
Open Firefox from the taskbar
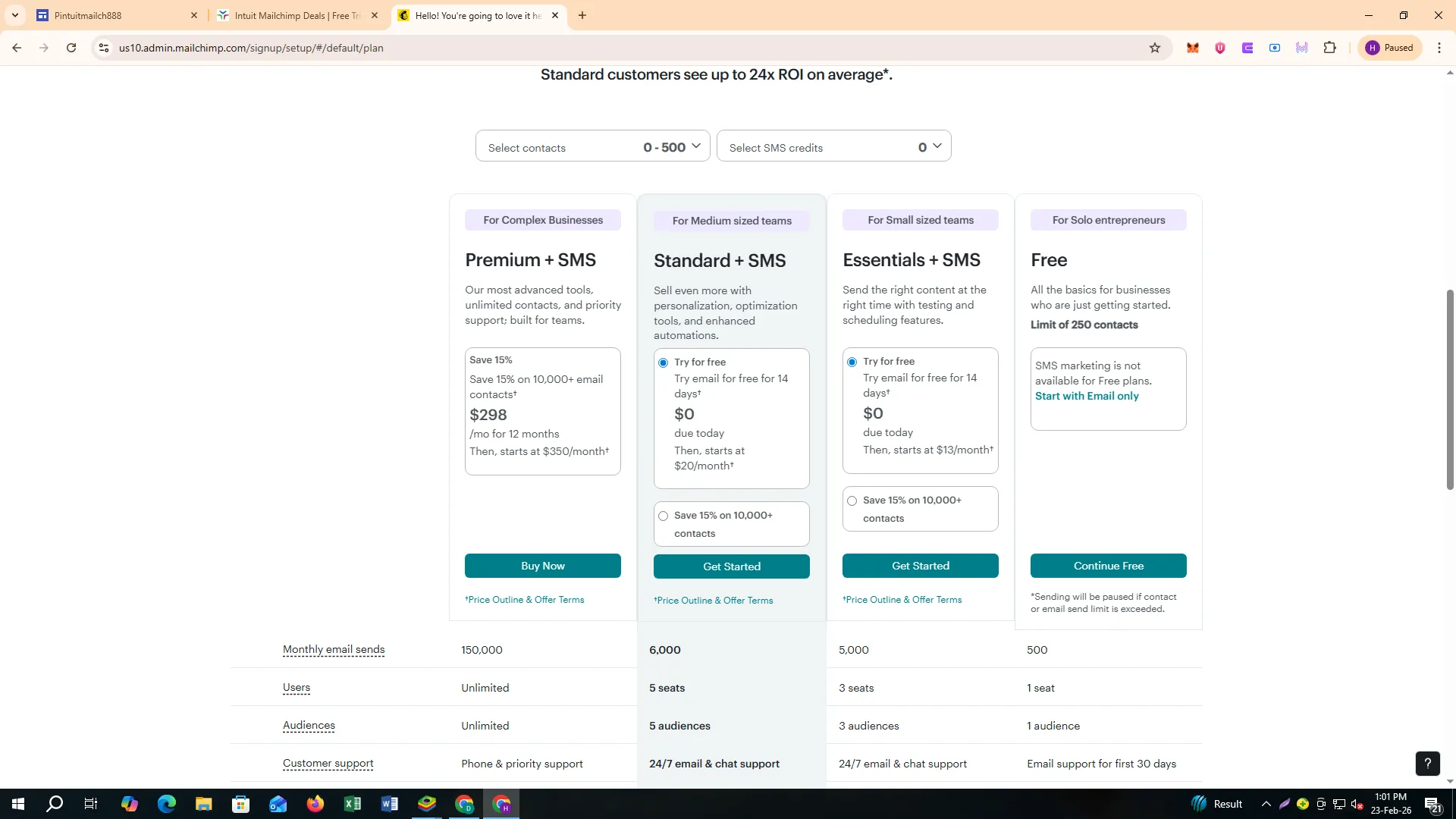click(315, 804)
